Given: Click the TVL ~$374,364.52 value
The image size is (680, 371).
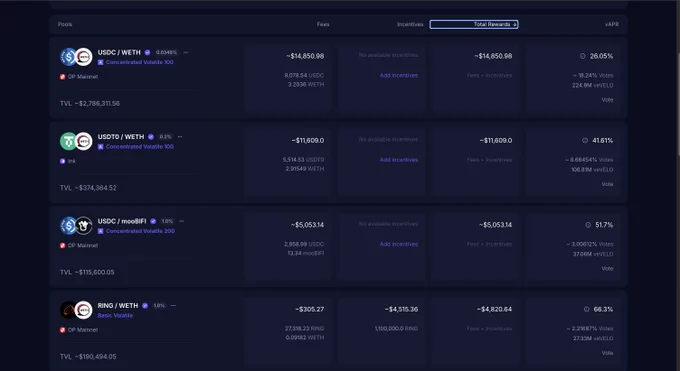Looking at the screenshot, I should [88, 188].
